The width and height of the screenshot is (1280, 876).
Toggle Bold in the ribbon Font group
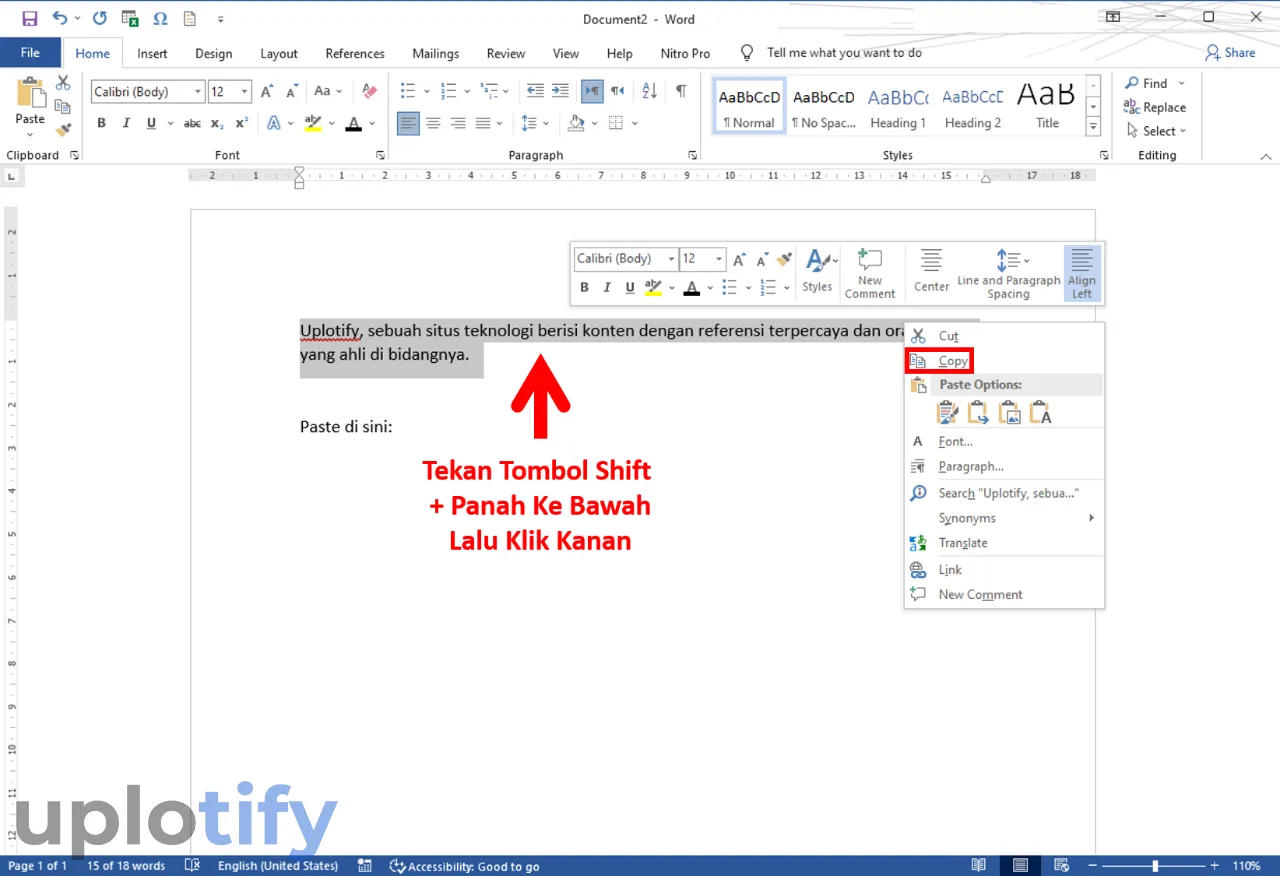pos(101,123)
